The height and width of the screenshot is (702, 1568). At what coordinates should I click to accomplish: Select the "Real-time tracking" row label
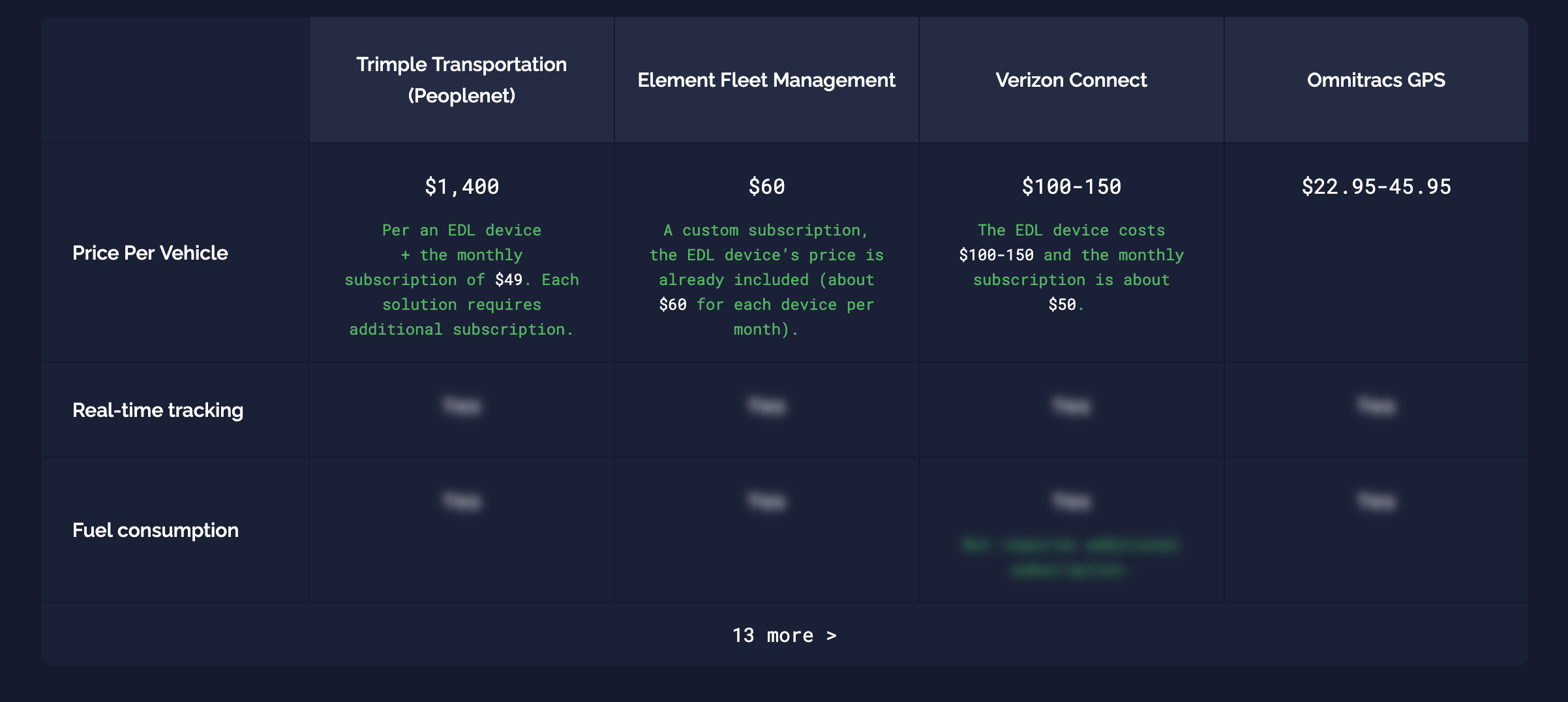(x=158, y=410)
